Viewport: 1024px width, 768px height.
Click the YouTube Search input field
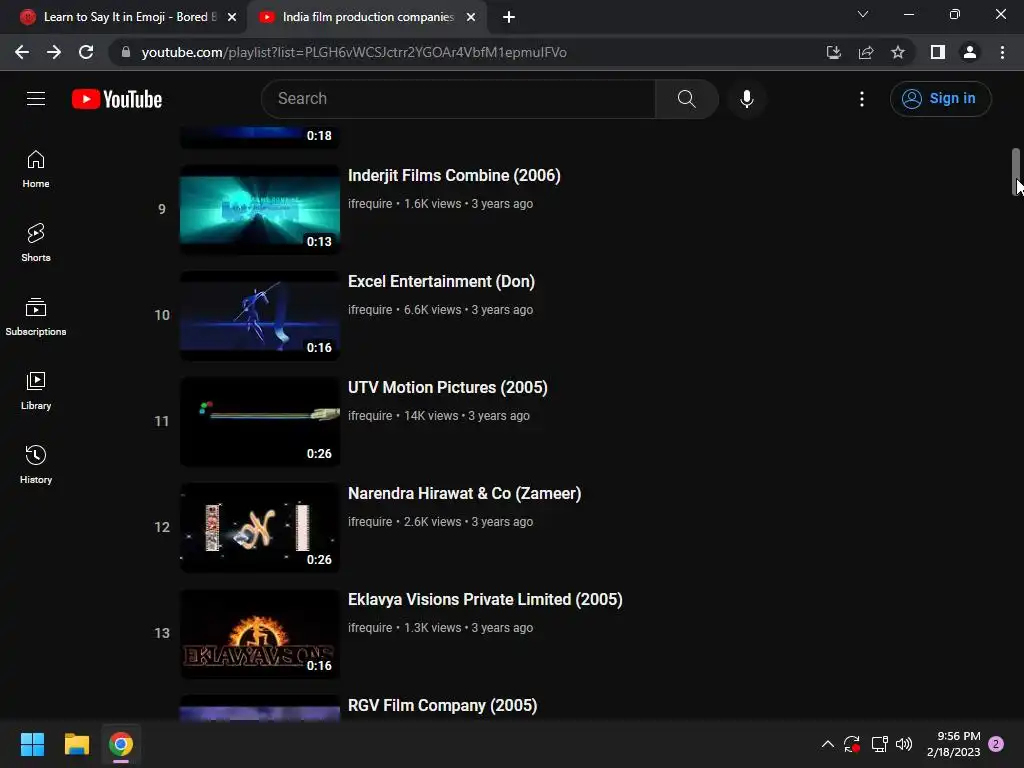(458, 99)
